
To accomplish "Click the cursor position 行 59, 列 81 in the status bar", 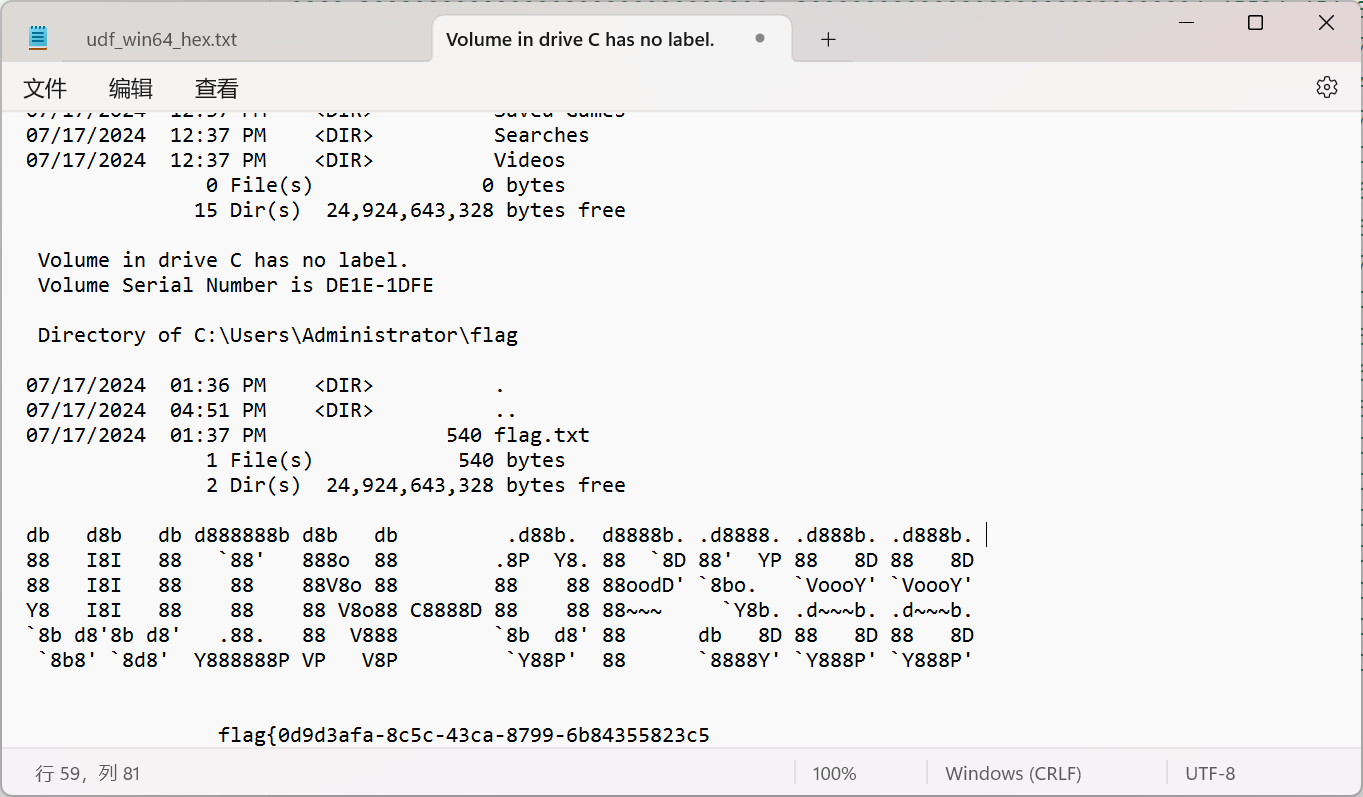I will (88, 773).
